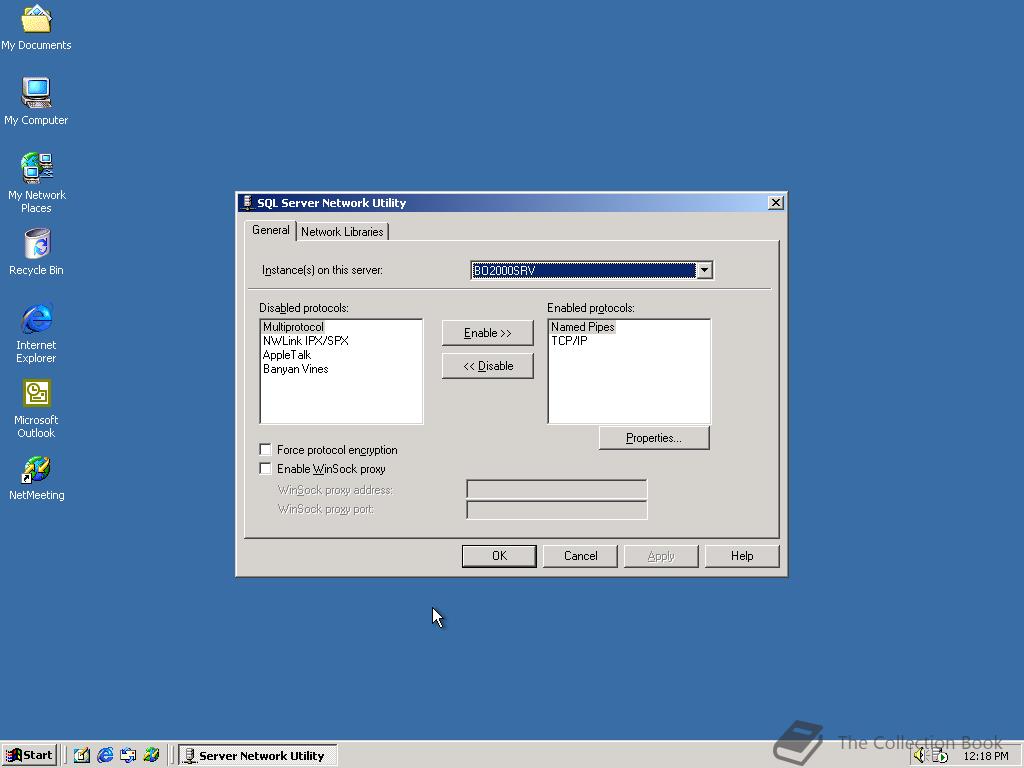Select TCP/IP in Enabled protocols
The image size is (1024, 768).
click(x=569, y=341)
